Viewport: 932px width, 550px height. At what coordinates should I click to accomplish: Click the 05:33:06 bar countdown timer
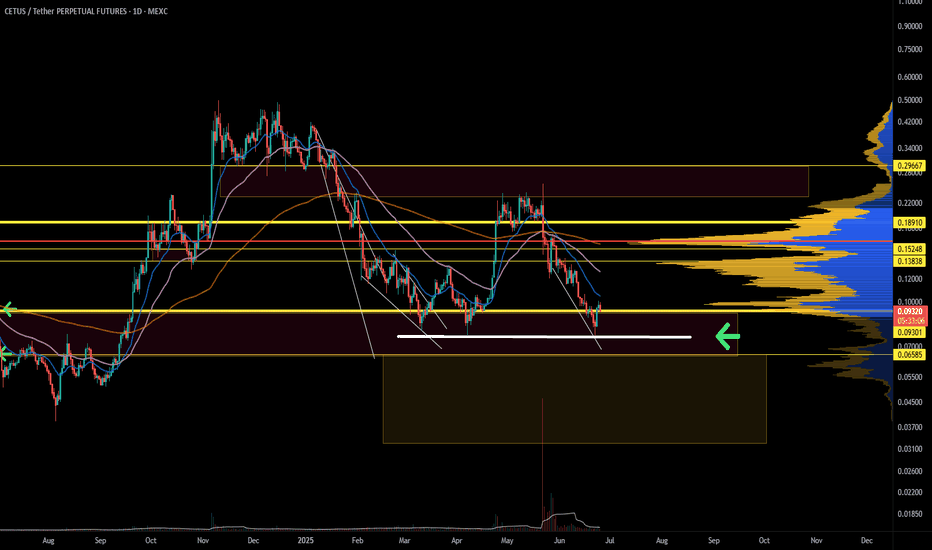click(909, 320)
